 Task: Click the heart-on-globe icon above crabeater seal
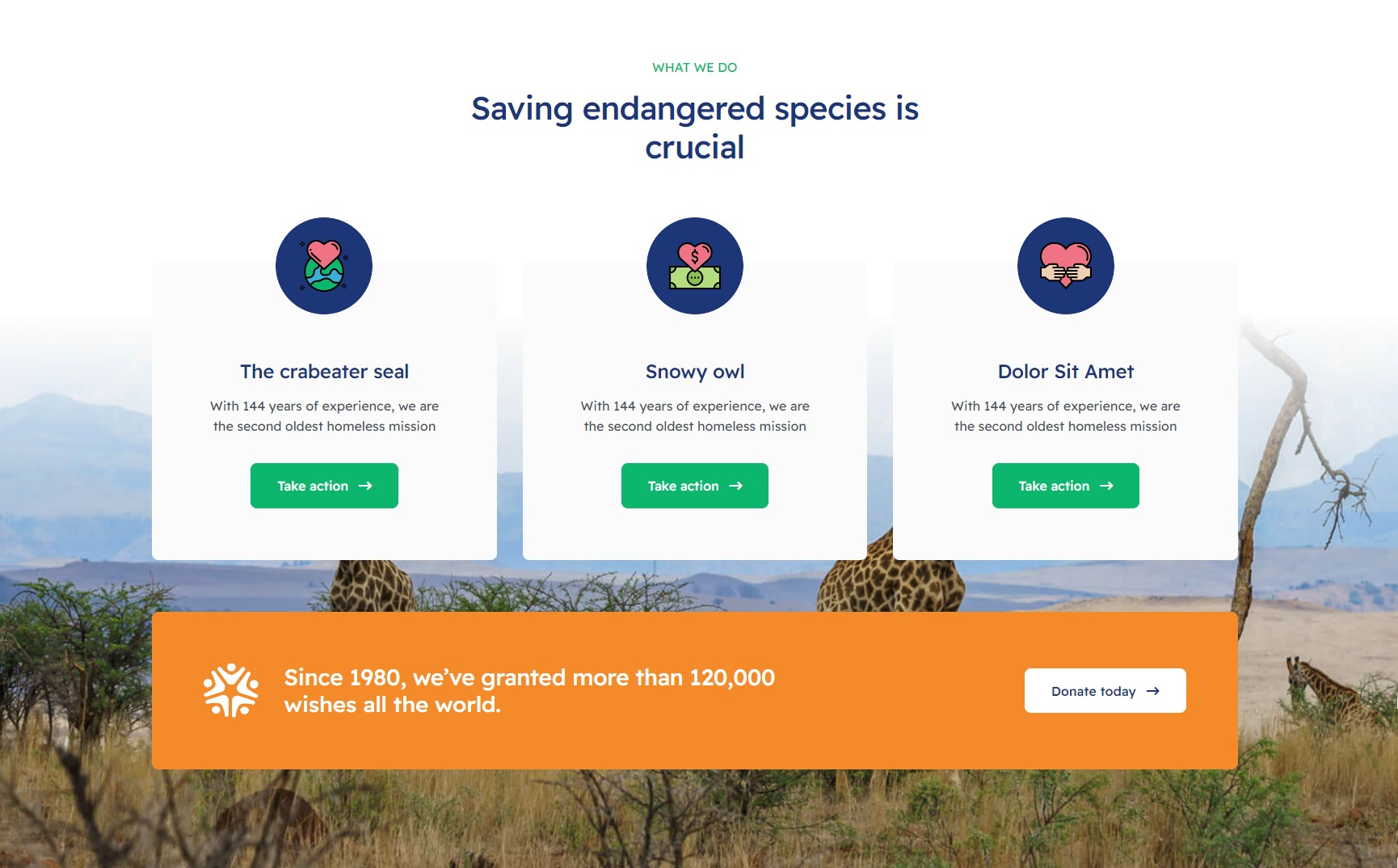324,266
